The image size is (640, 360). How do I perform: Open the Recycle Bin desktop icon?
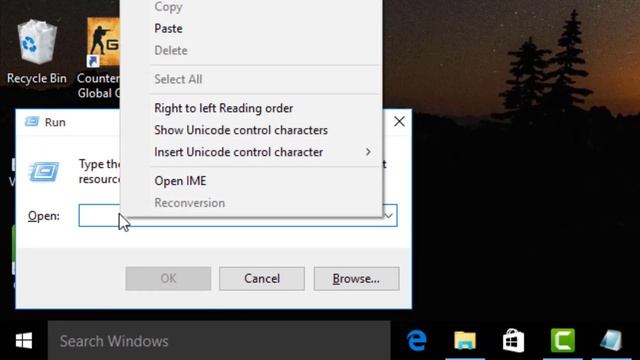[x=37, y=51]
